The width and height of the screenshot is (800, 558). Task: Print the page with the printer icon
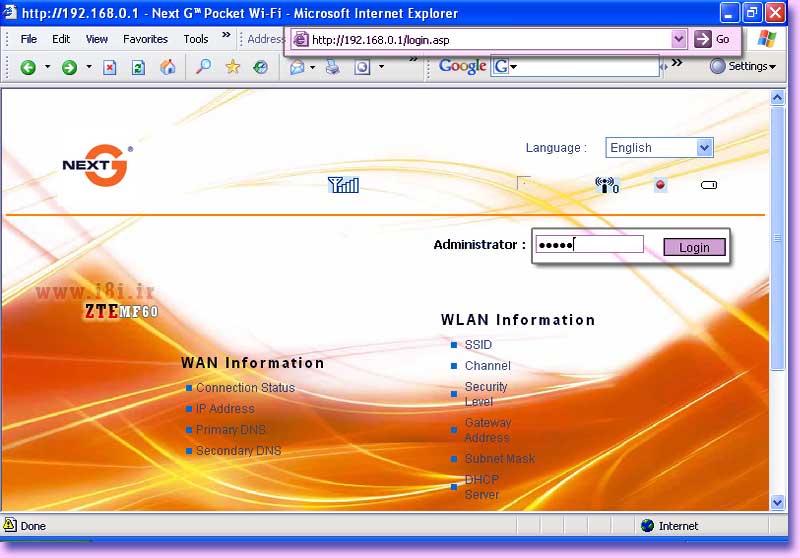pos(333,67)
